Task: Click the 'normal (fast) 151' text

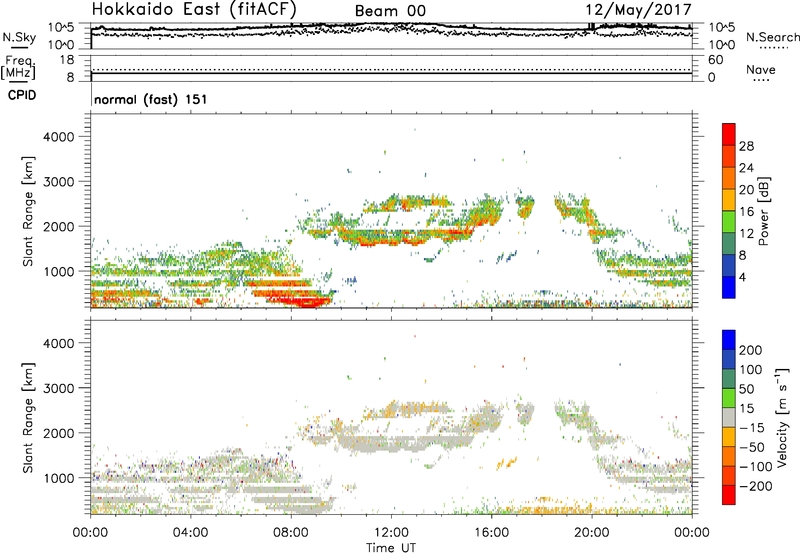Action: pos(151,99)
